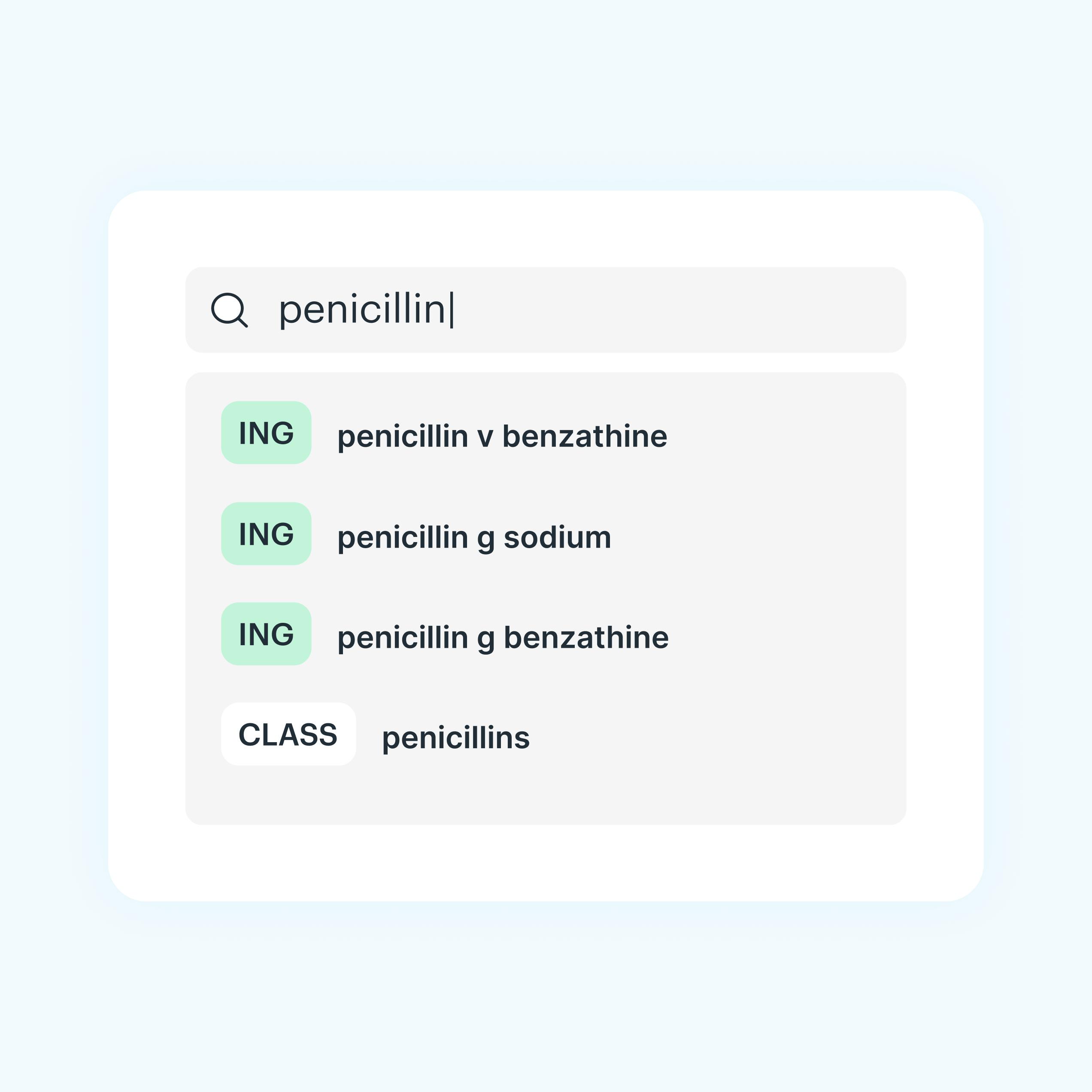Click the ING badge beside penicillin g benzathine

click(266, 634)
